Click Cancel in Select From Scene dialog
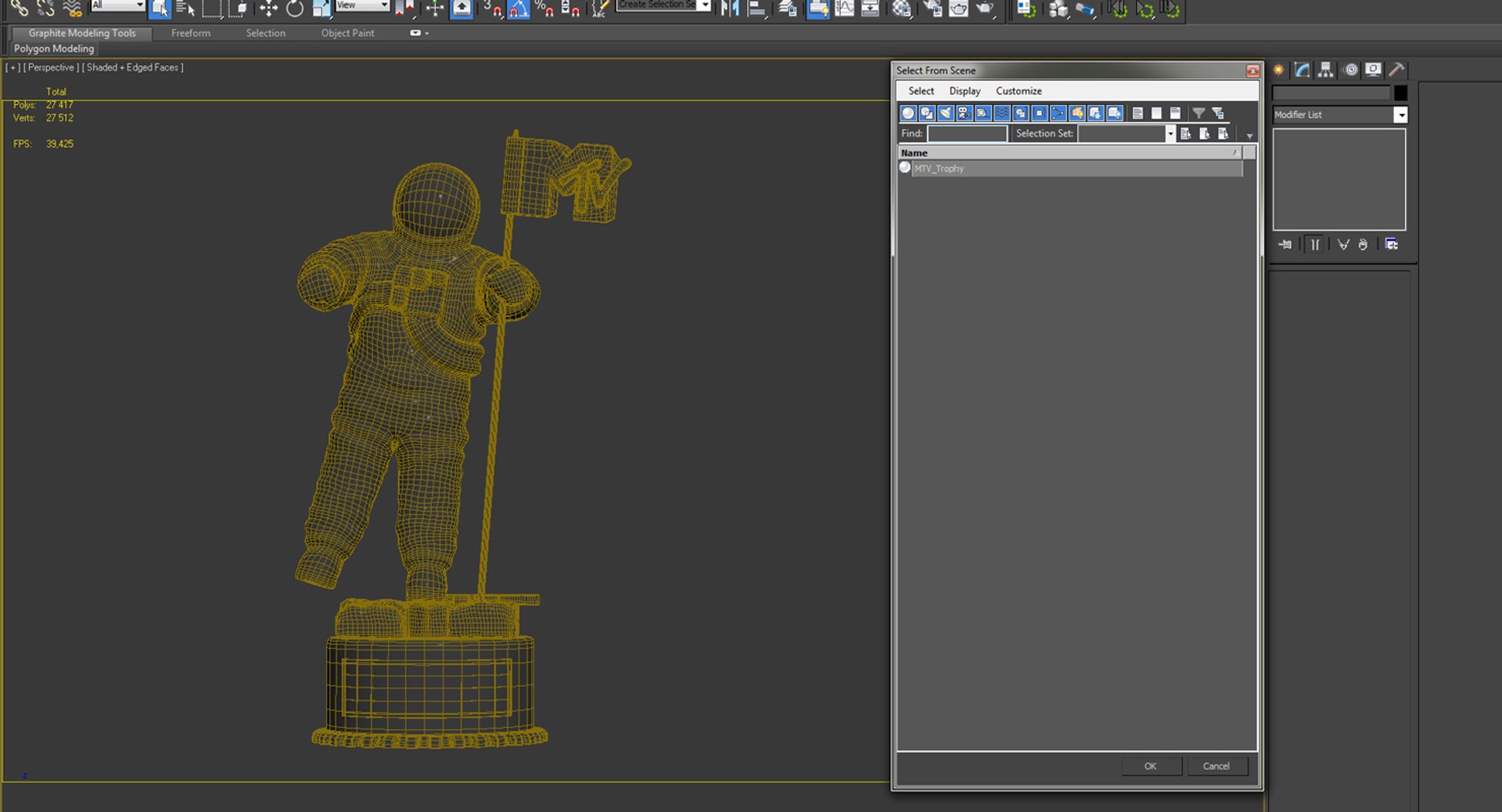The width and height of the screenshot is (1502, 812). pyautogui.click(x=1216, y=766)
